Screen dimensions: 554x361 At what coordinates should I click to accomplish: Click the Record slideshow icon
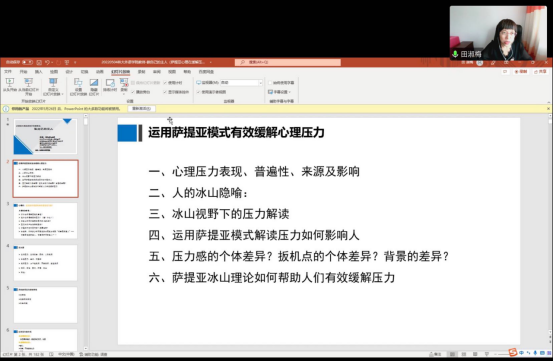(x=124, y=87)
